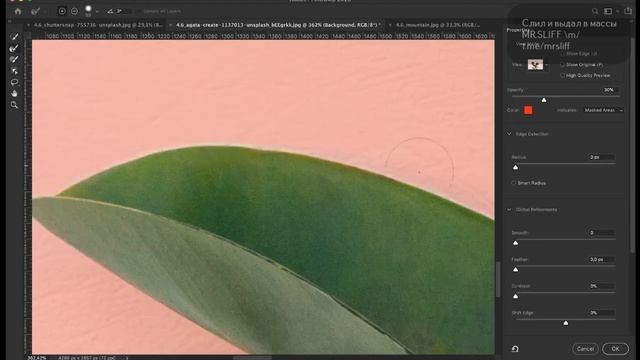This screenshot has width=640, height=360.
Task: Click the Shift Edge percentage field
Action: [601, 313]
